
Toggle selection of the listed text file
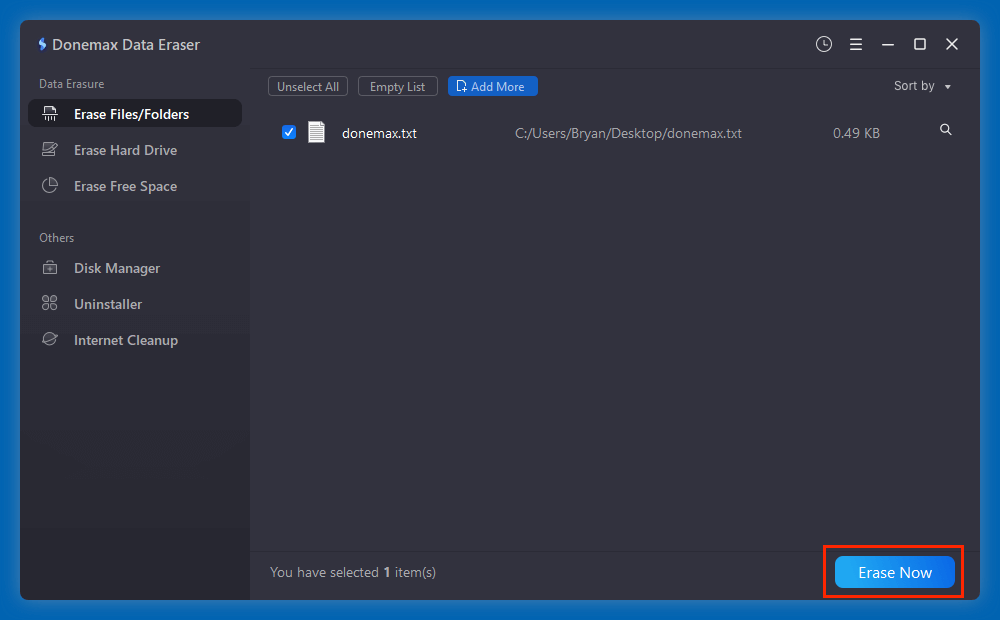click(288, 132)
